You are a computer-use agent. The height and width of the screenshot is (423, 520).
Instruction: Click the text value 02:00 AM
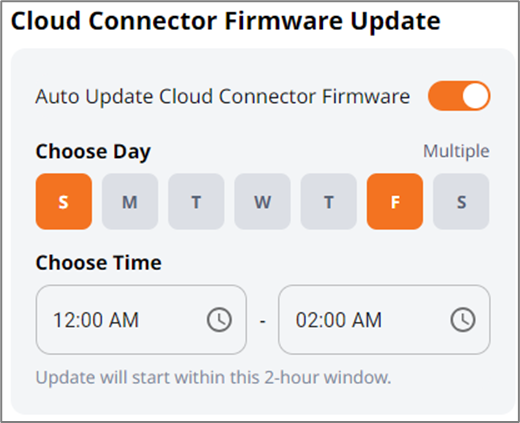(x=339, y=320)
